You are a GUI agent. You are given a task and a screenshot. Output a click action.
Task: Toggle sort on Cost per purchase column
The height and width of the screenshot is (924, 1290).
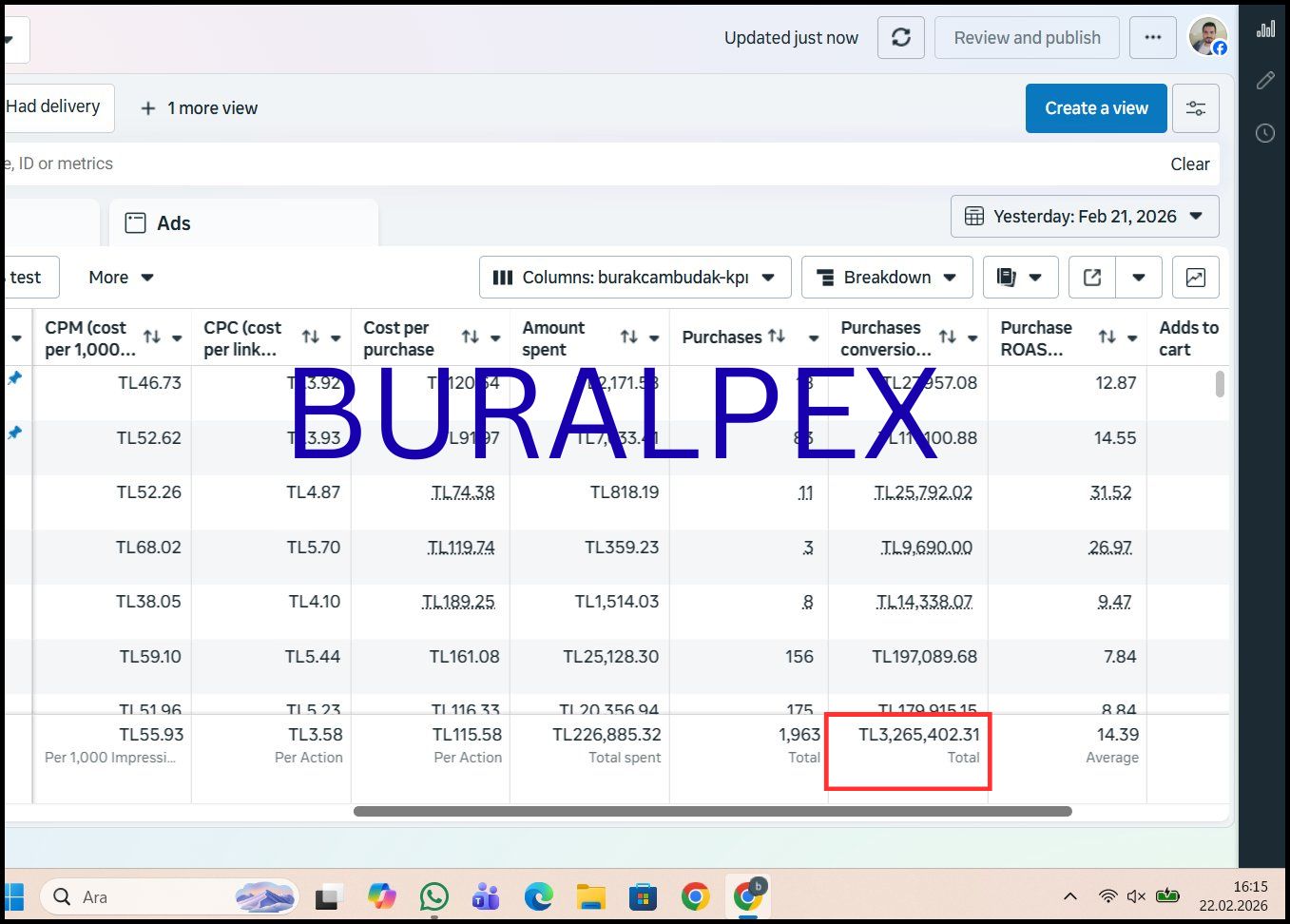point(470,337)
